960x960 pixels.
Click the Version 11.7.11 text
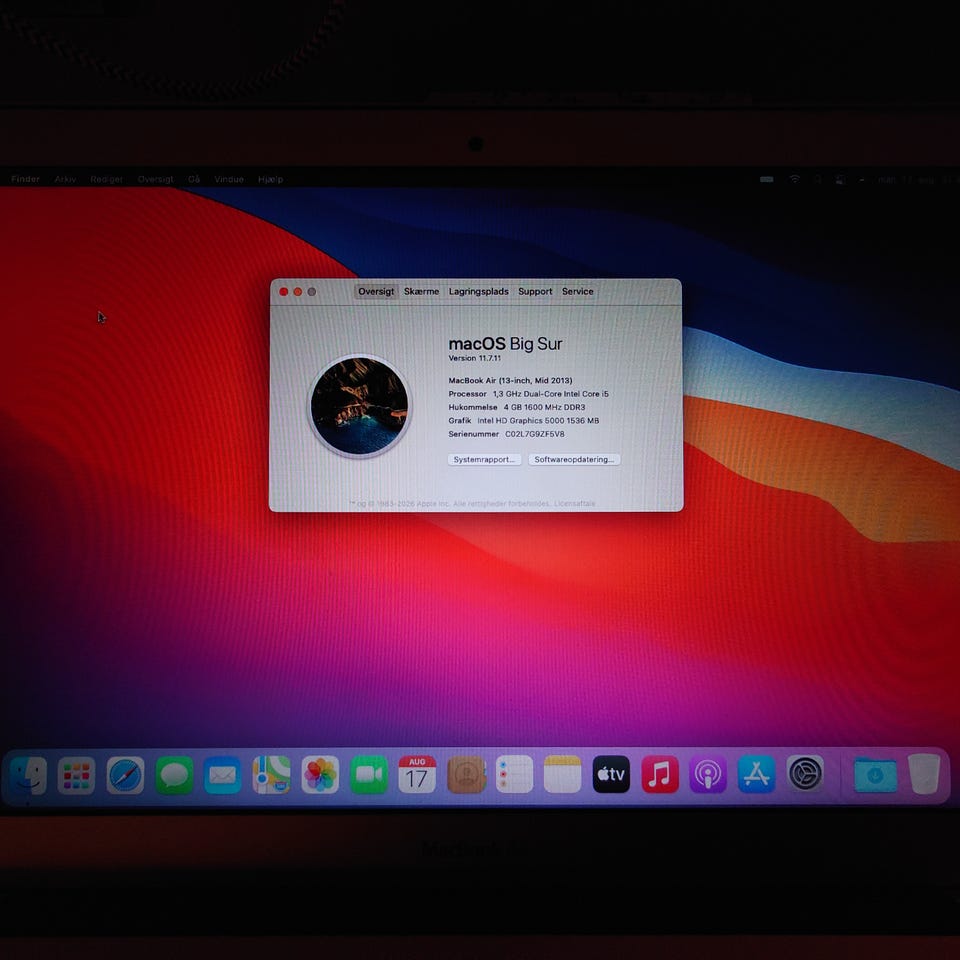[474, 358]
